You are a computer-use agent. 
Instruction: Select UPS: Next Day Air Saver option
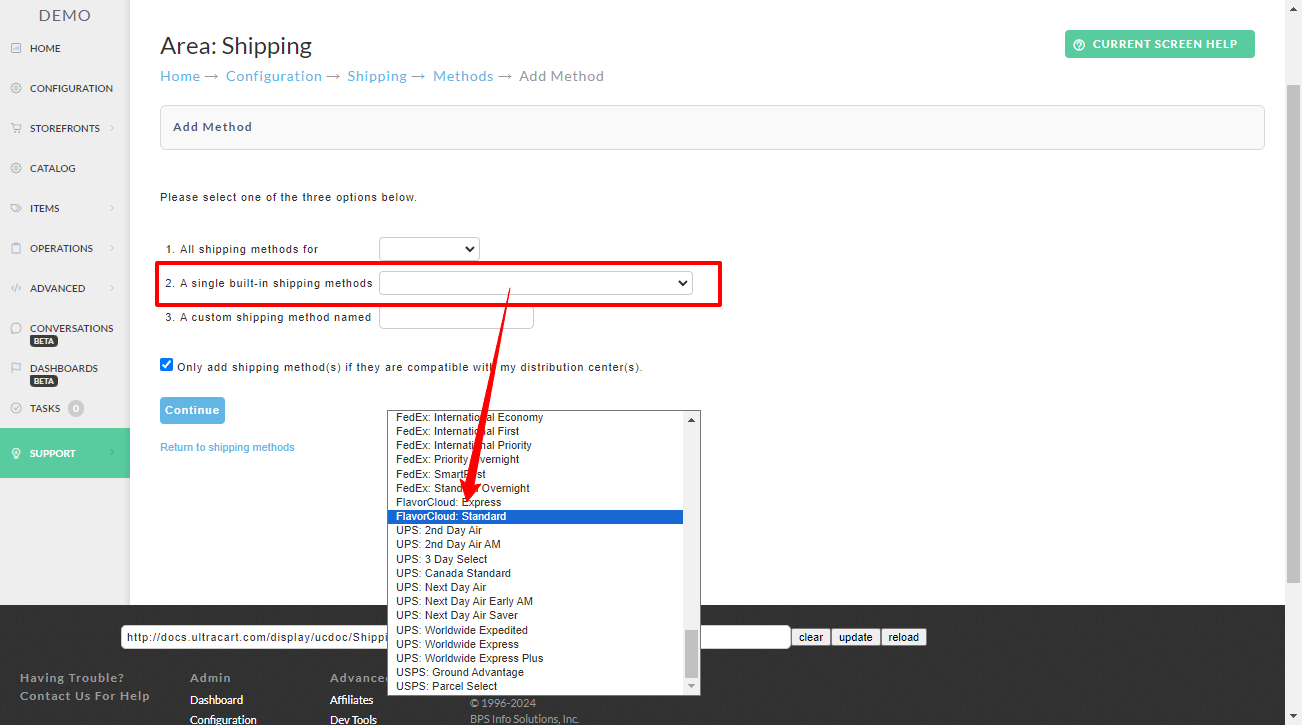click(x=535, y=615)
